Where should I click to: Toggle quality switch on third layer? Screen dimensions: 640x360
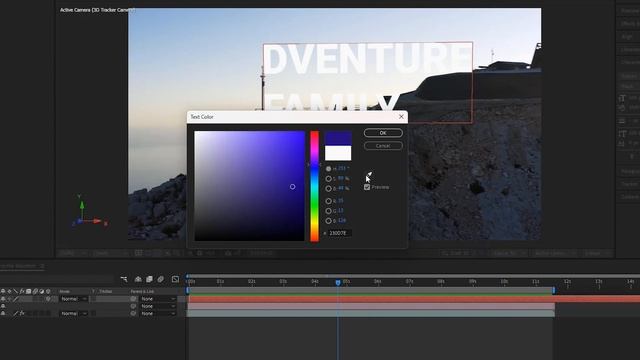coord(16,313)
